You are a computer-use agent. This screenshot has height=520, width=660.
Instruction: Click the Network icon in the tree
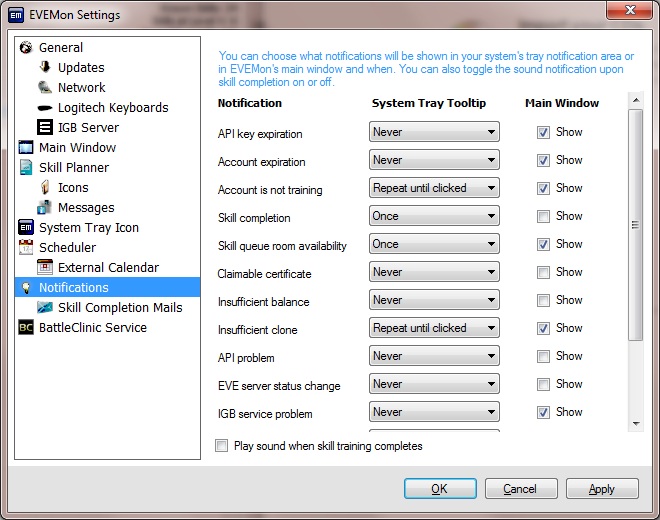[x=45, y=87]
